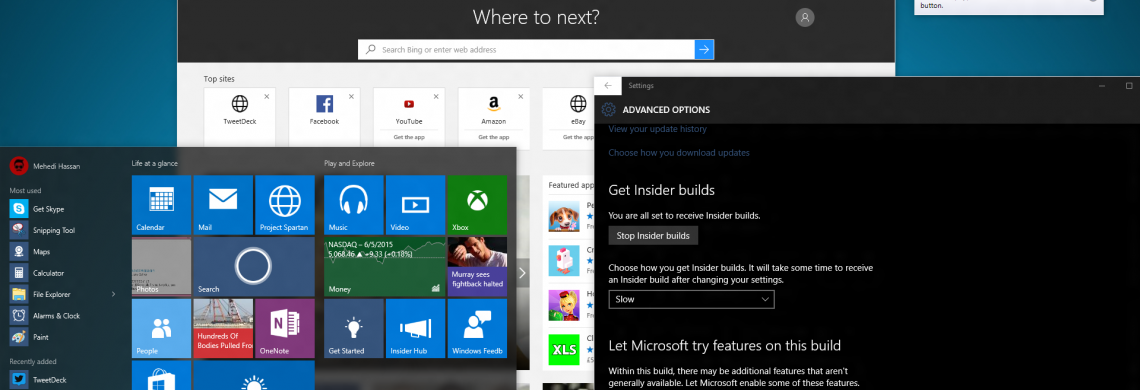Viewport: 1140px width, 390px height.
Task: Remove Amazon from top sites
Action: (521, 96)
